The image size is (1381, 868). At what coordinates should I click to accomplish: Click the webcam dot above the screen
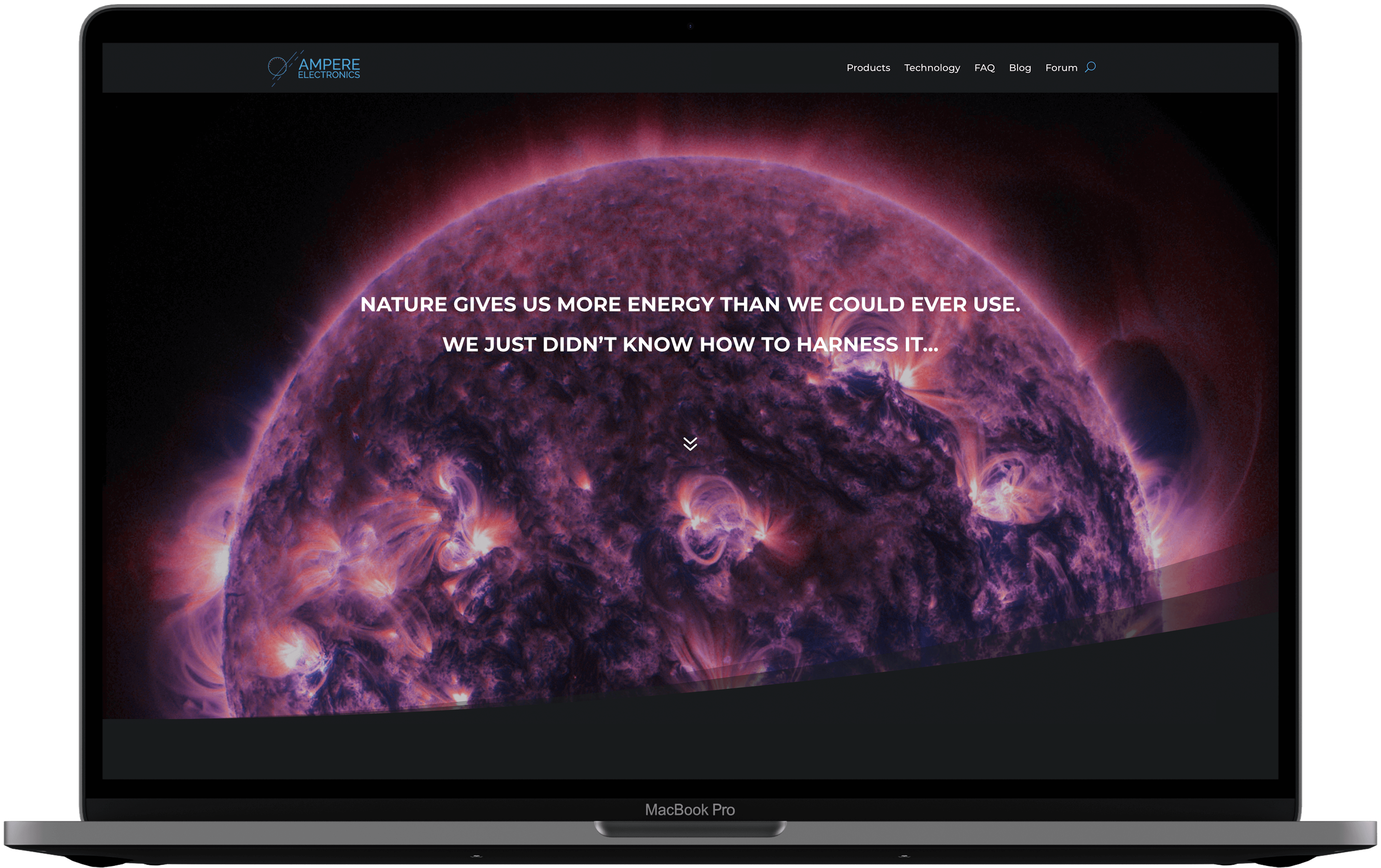tap(690, 26)
